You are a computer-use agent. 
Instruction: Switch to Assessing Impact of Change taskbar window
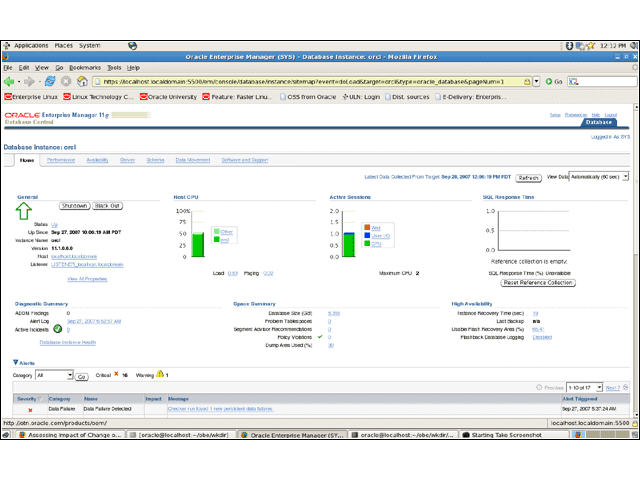pyautogui.click(x=70, y=435)
